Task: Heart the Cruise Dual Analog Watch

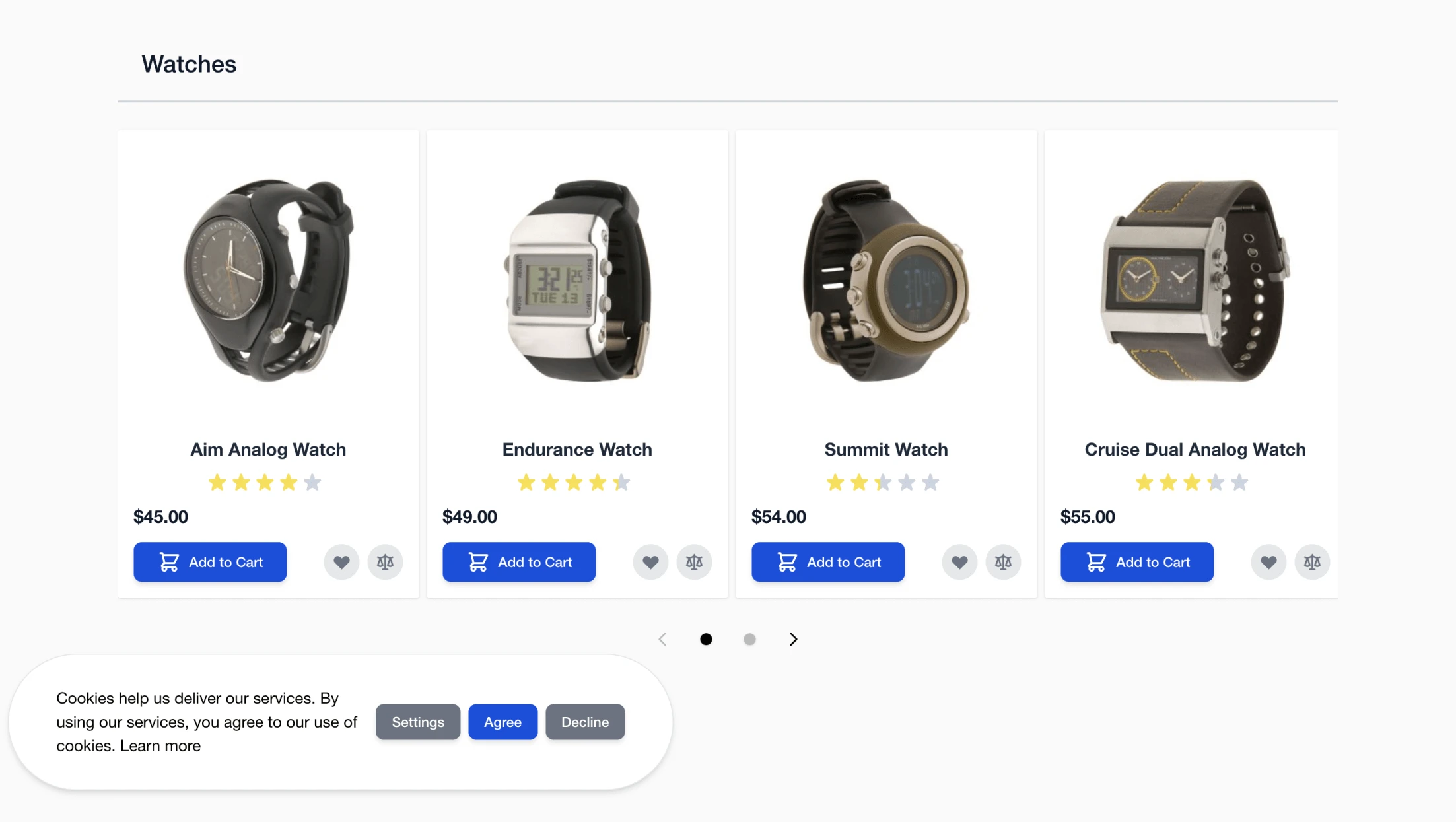Action: [x=1268, y=562]
